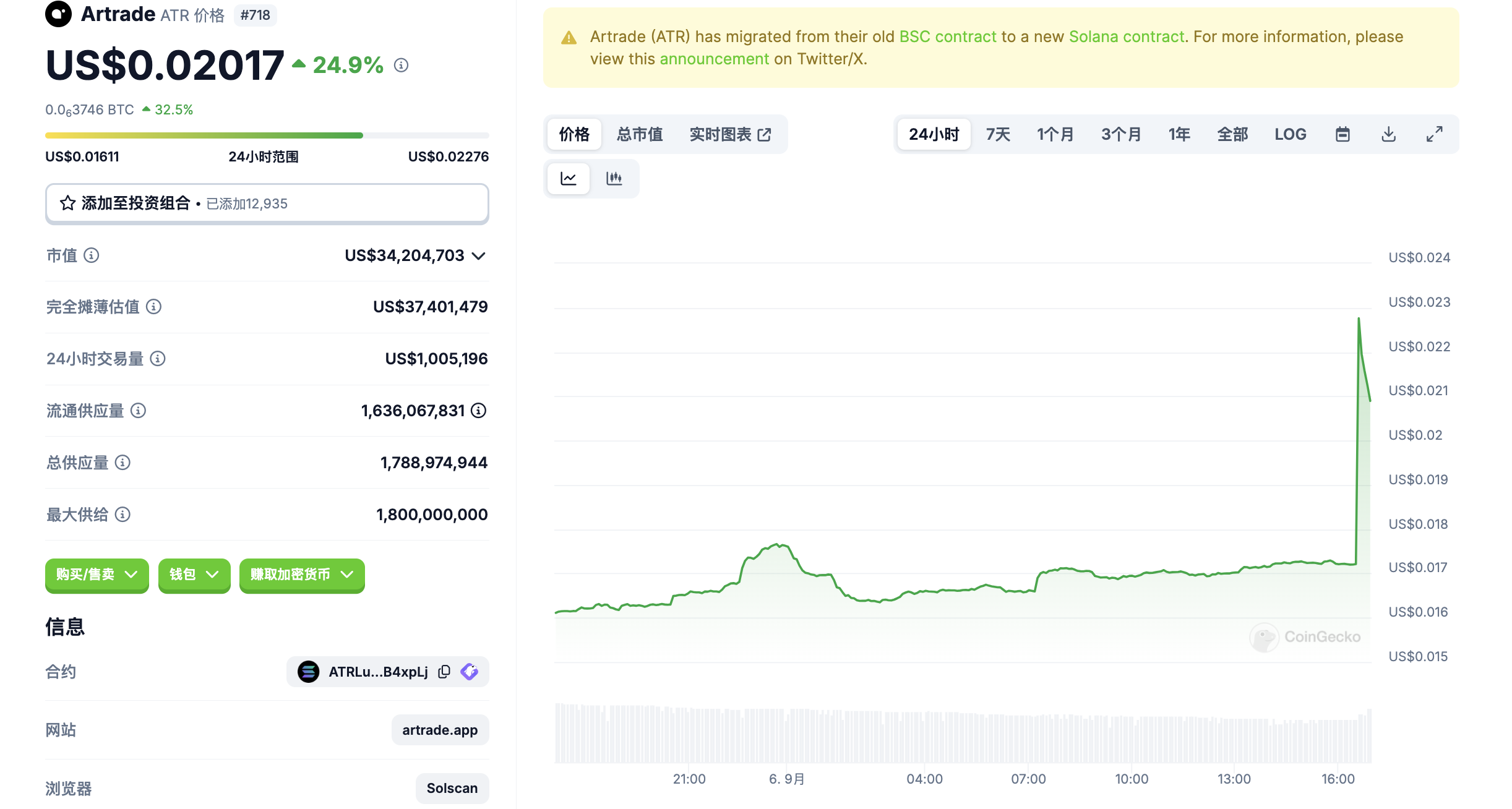Select the 7天 time range
The height and width of the screenshot is (809, 1512).
997,134
